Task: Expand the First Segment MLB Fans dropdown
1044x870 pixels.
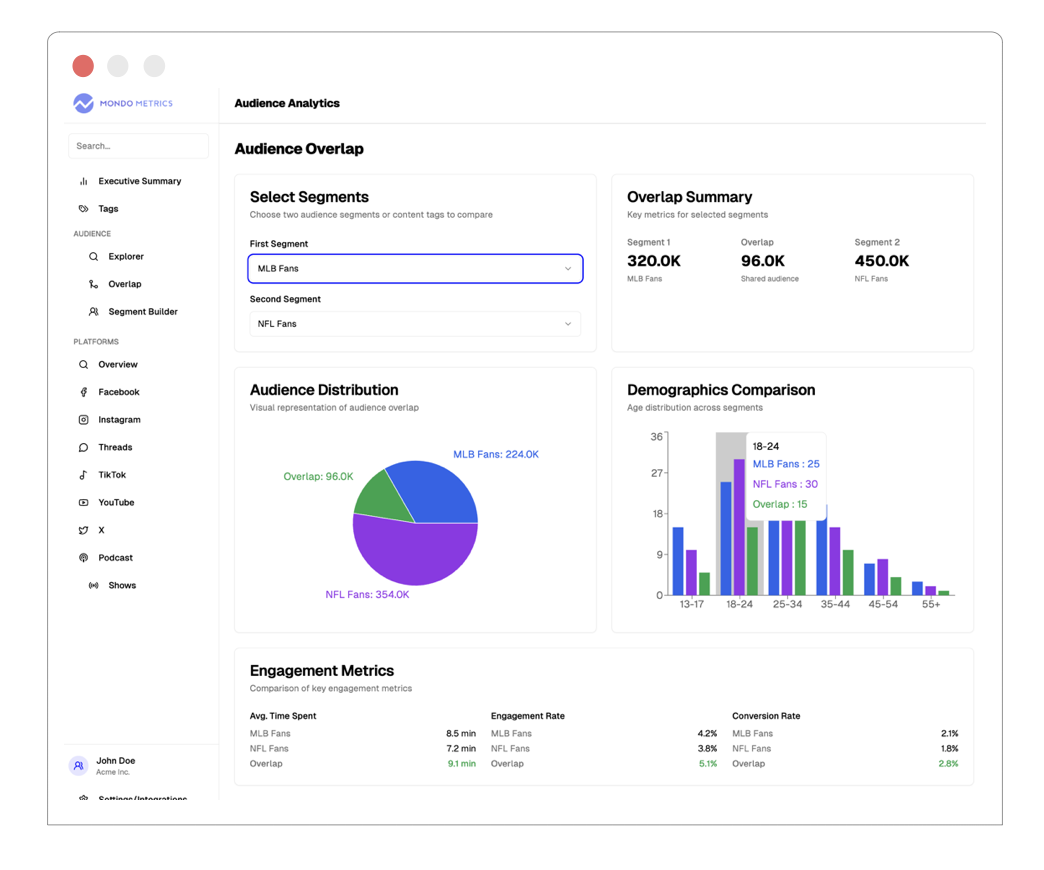Action: [x=414, y=269]
